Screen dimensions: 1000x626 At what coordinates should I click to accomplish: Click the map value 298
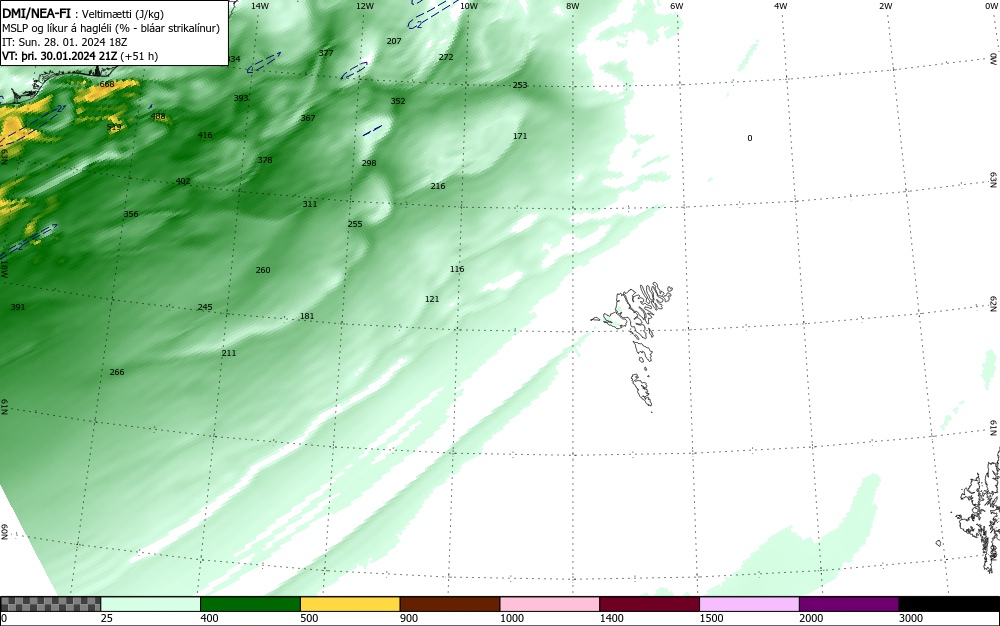pyautogui.click(x=369, y=163)
